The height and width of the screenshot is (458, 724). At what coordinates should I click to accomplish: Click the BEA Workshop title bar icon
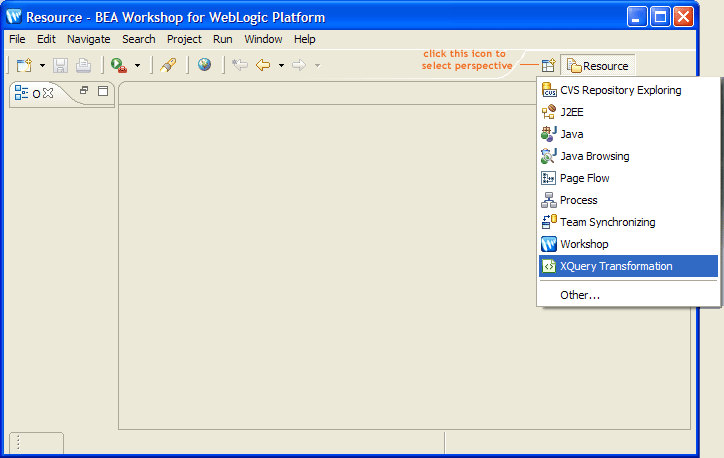tap(14, 17)
